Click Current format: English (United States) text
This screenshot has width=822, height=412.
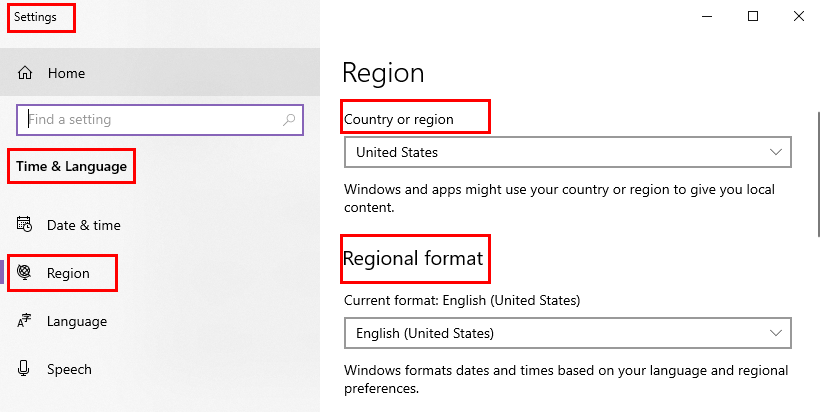[x=462, y=300]
